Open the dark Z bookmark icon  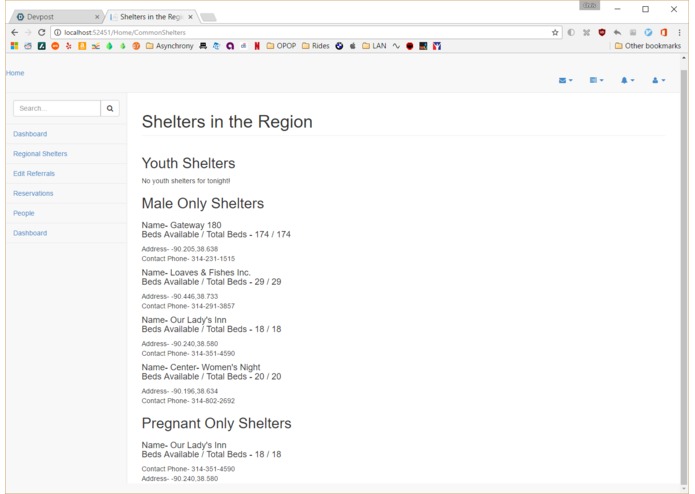42,46
